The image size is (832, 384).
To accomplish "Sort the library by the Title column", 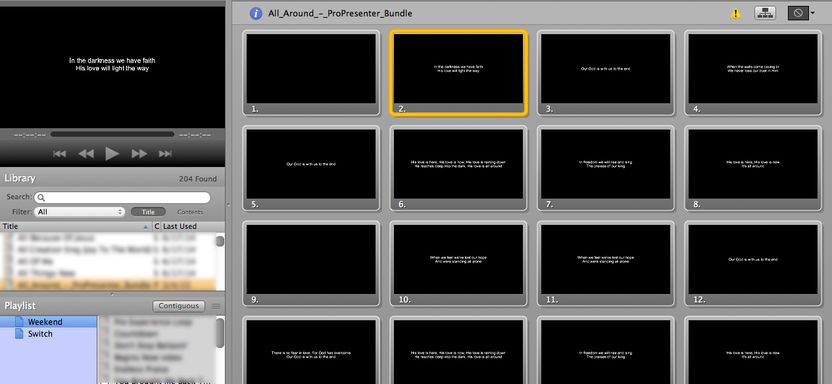I will pos(76,226).
